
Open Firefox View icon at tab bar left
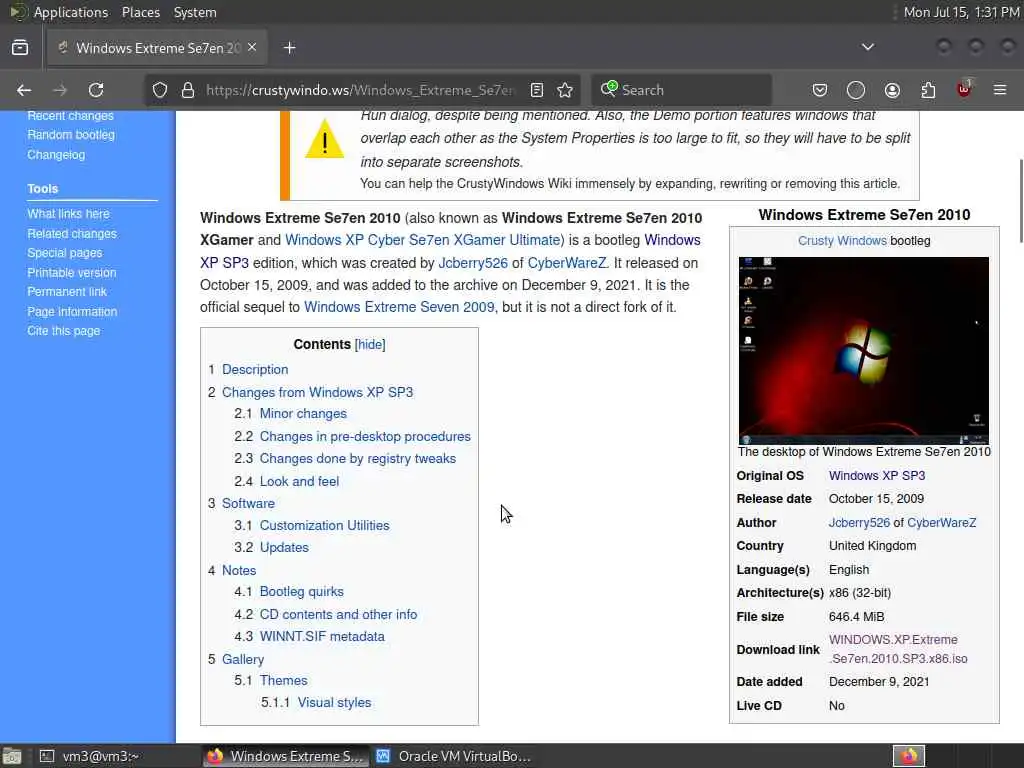click(x=20, y=48)
